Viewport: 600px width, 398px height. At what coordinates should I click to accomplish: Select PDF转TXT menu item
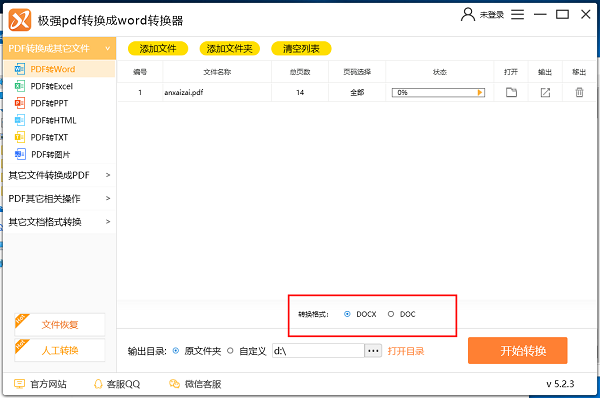tap(59, 137)
